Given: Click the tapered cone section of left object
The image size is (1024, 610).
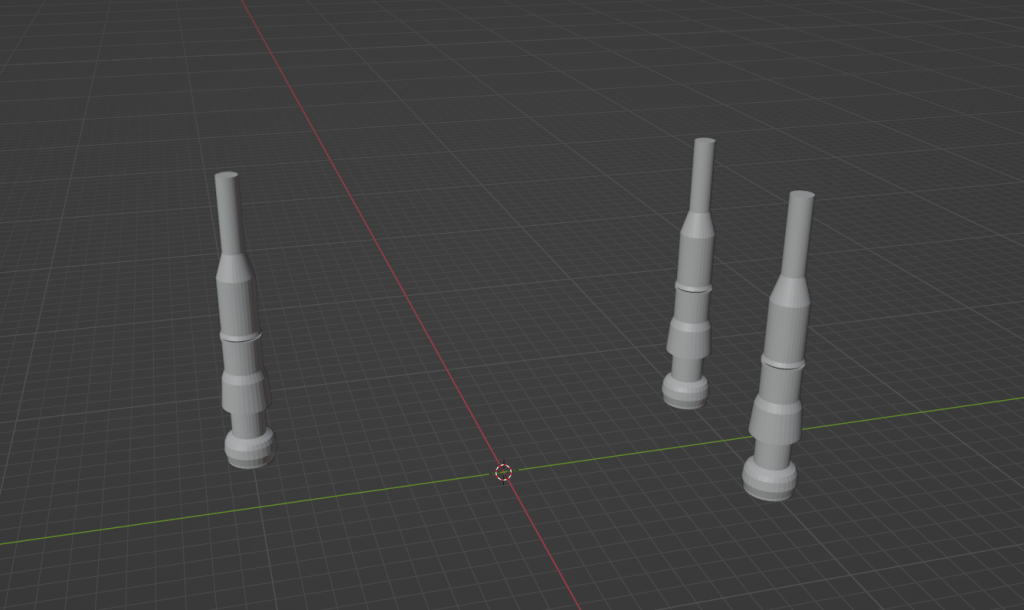Looking at the screenshot, I should coord(234,267).
